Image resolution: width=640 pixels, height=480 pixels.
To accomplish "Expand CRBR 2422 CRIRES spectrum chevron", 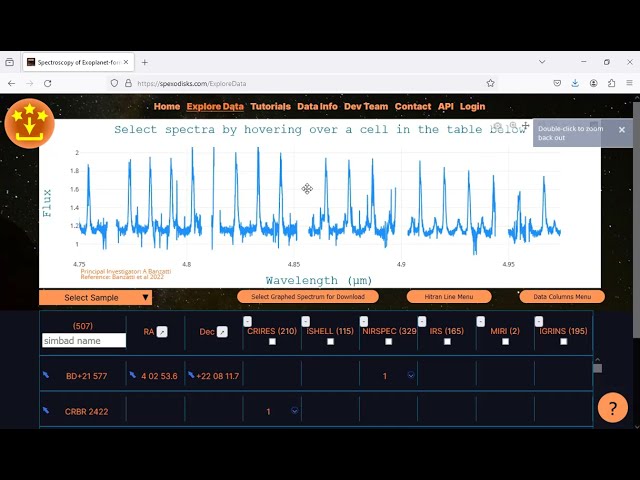I will [x=295, y=411].
